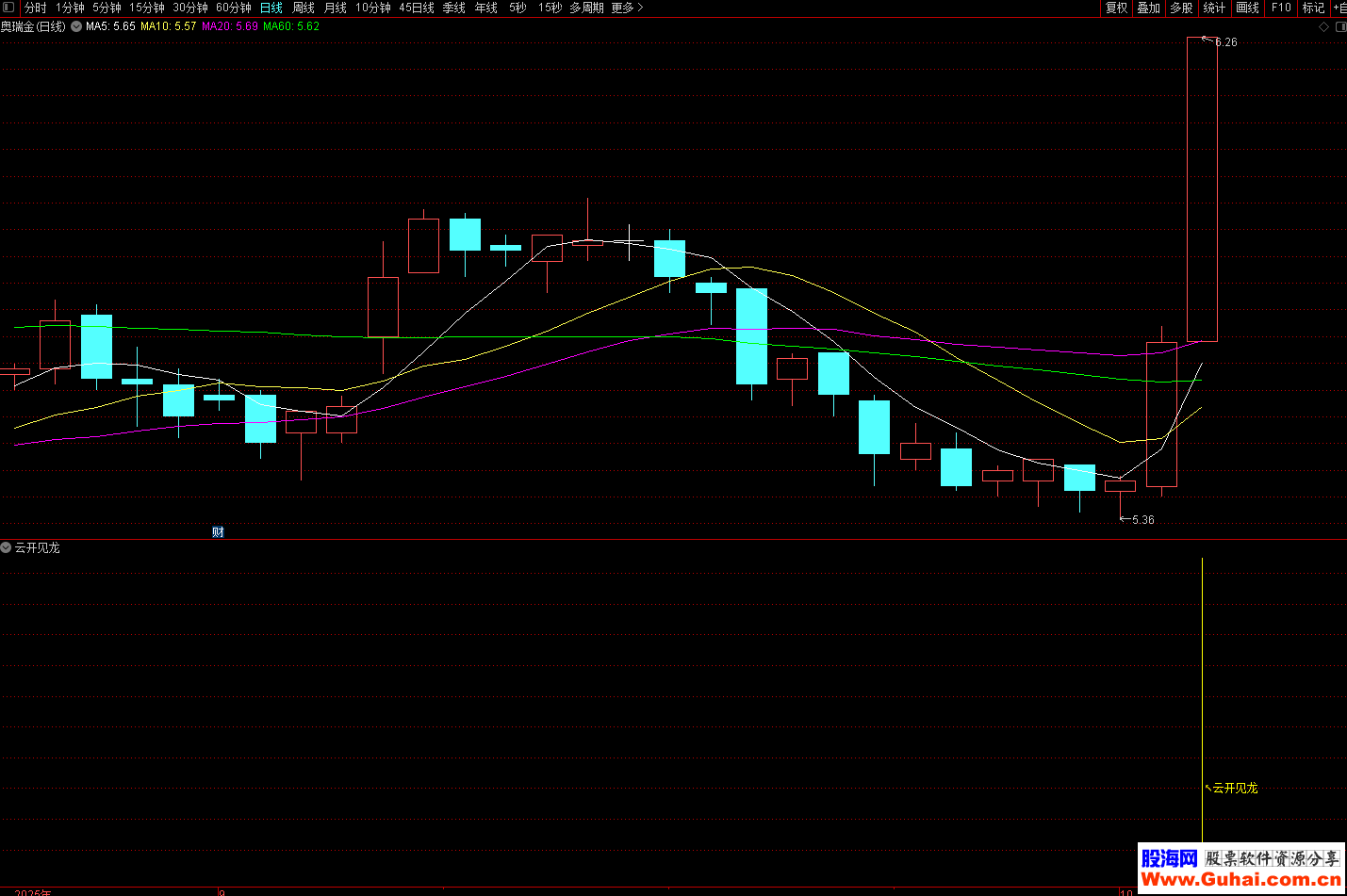Click the 统计 statistics button

pyautogui.click(x=1214, y=8)
